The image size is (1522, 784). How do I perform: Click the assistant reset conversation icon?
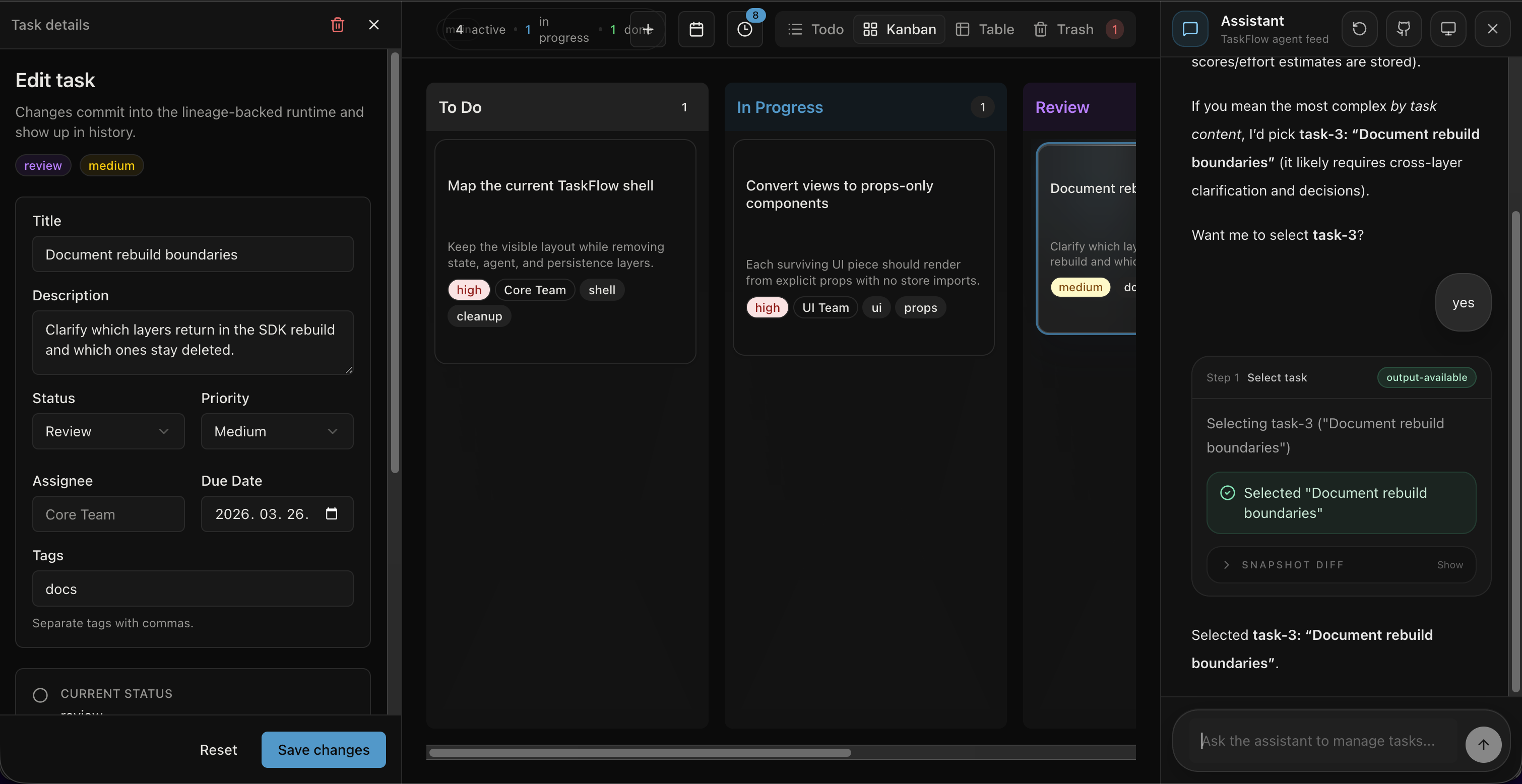click(x=1359, y=28)
